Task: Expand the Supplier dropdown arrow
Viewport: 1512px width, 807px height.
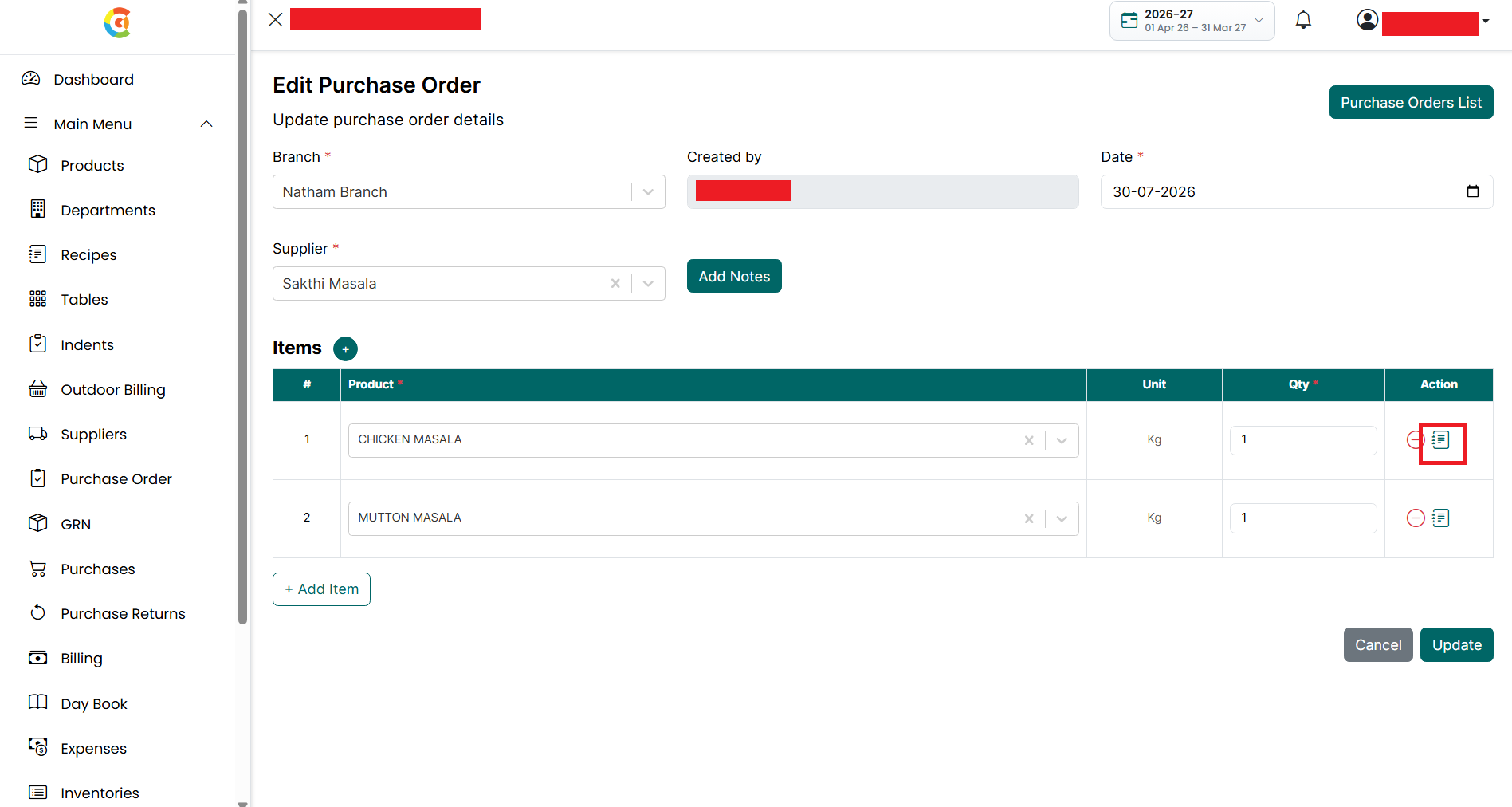Action: [648, 283]
